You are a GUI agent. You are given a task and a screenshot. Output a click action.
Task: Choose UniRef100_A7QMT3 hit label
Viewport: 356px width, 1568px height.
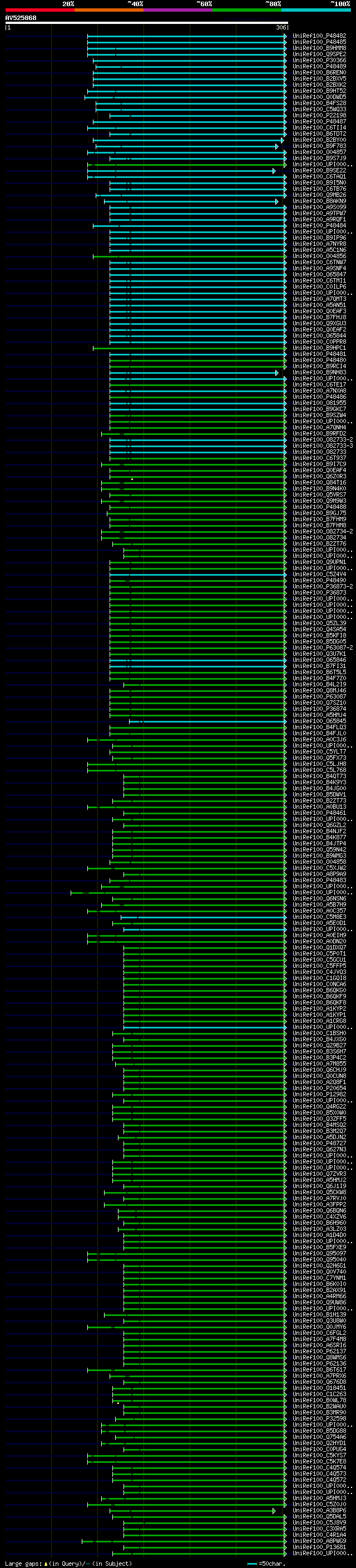pos(319,299)
